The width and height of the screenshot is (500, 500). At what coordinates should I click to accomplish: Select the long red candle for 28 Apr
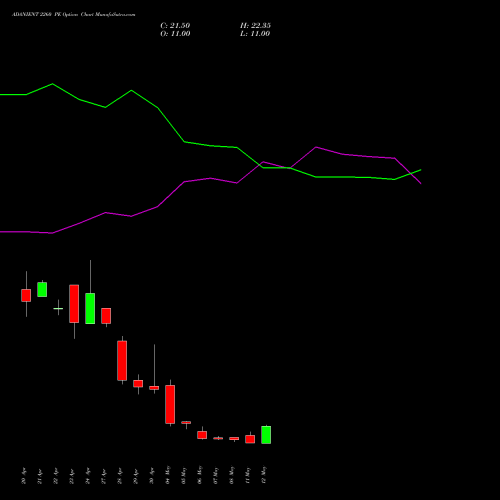pyautogui.click(x=122, y=360)
